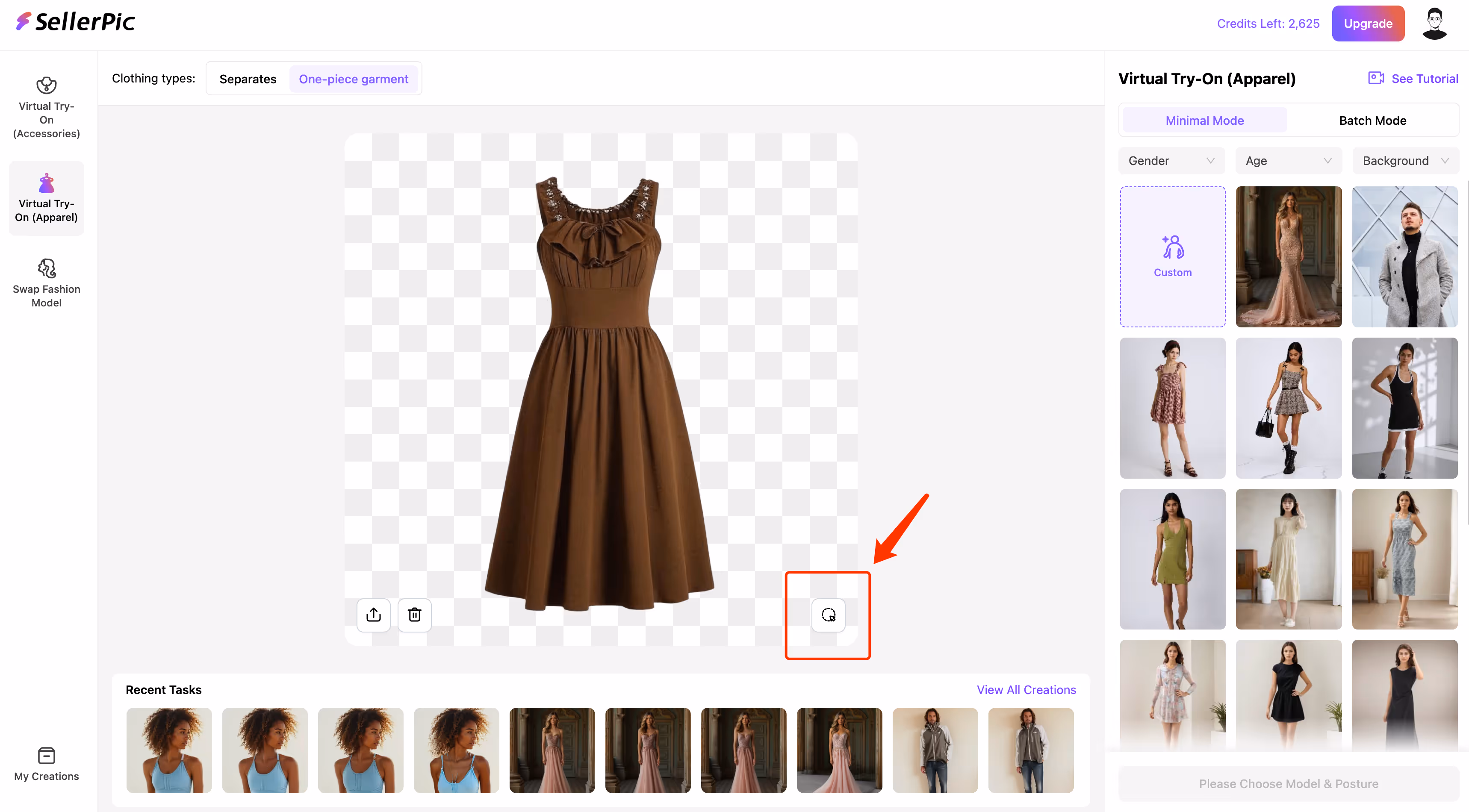Switch to Batch Mode
Viewport: 1469px width, 812px height.
pos(1372,121)
